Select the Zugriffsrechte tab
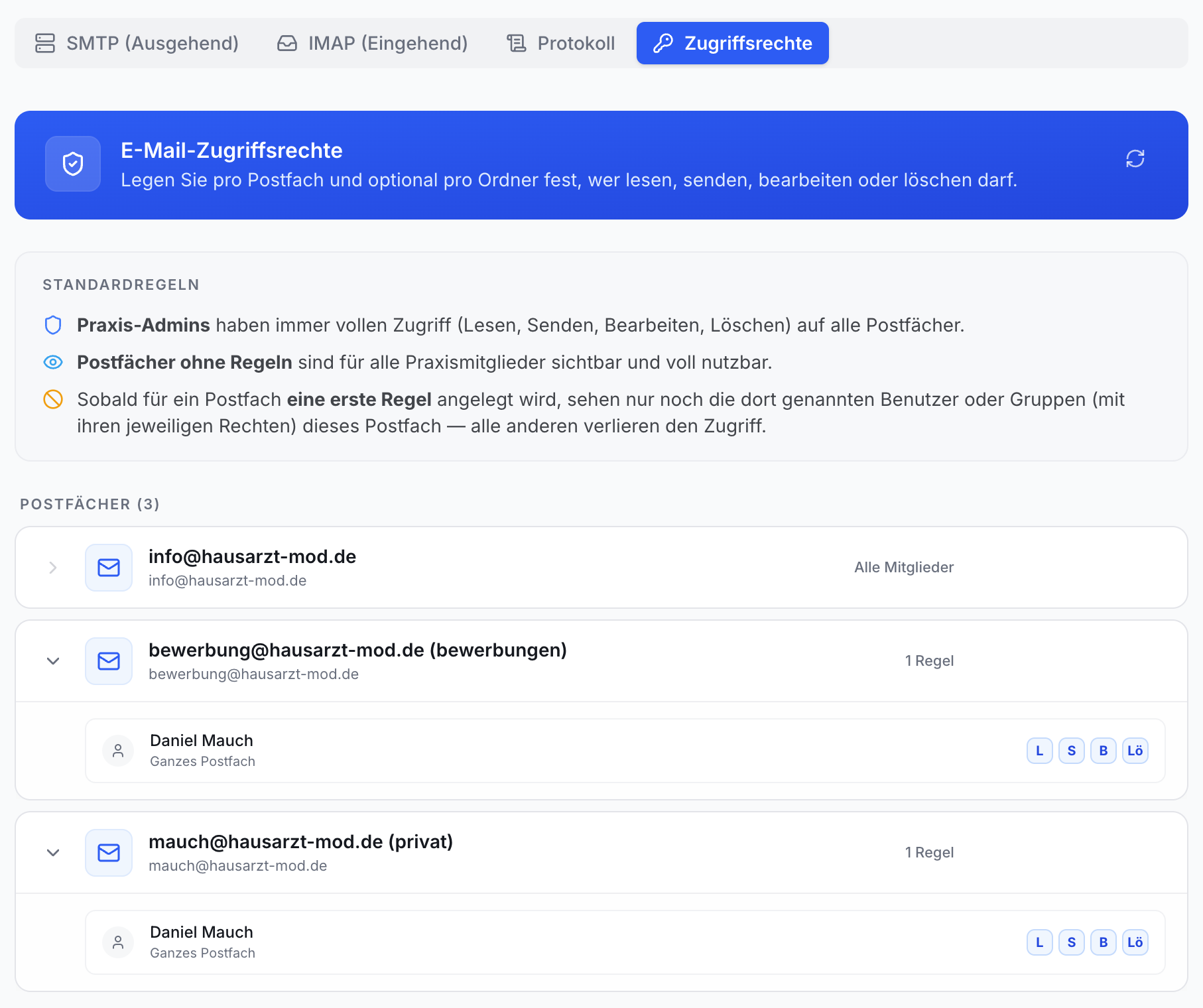Viewport: 1203px width, 1008px height. [x=733, y=43]
